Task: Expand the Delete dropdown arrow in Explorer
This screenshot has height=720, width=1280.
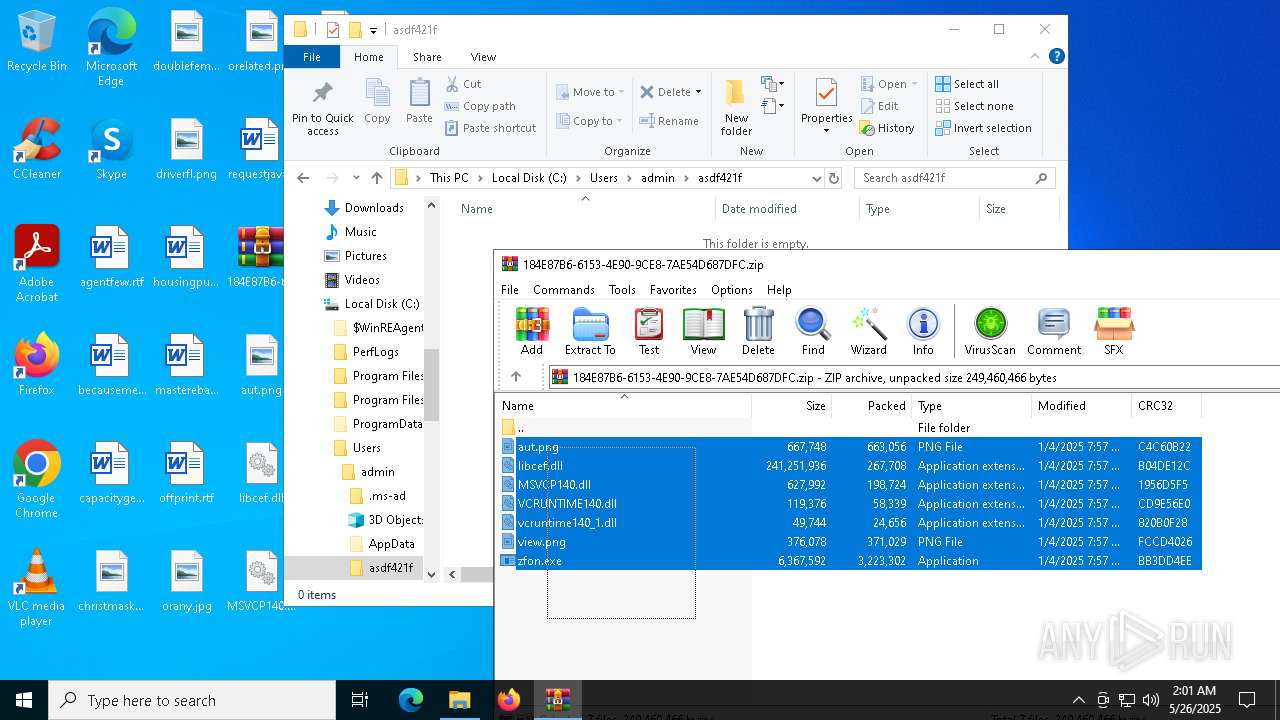Action: 698,92
